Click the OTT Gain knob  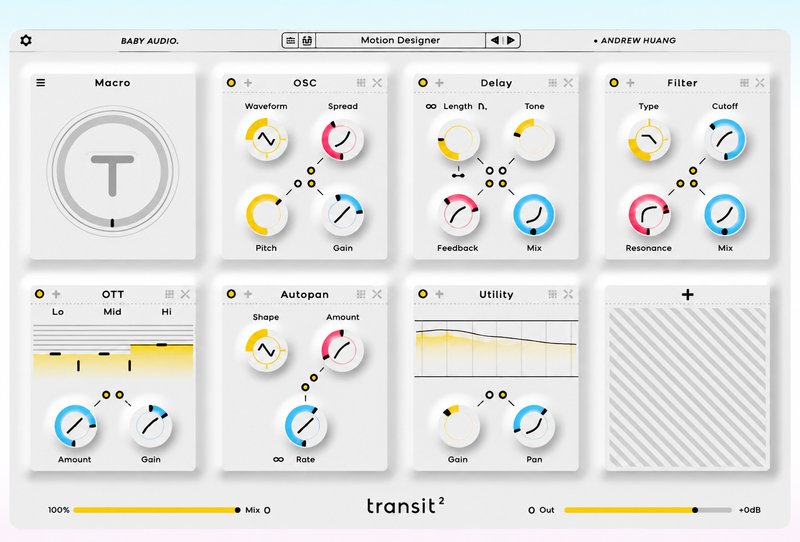[151, 426]
